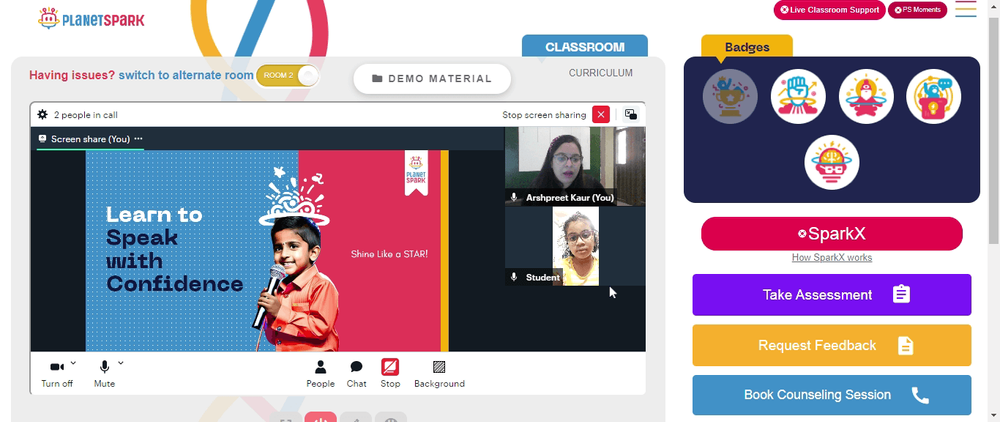Click the Take Assessment button
The image size is (1000, 422).
click(832, 295)
